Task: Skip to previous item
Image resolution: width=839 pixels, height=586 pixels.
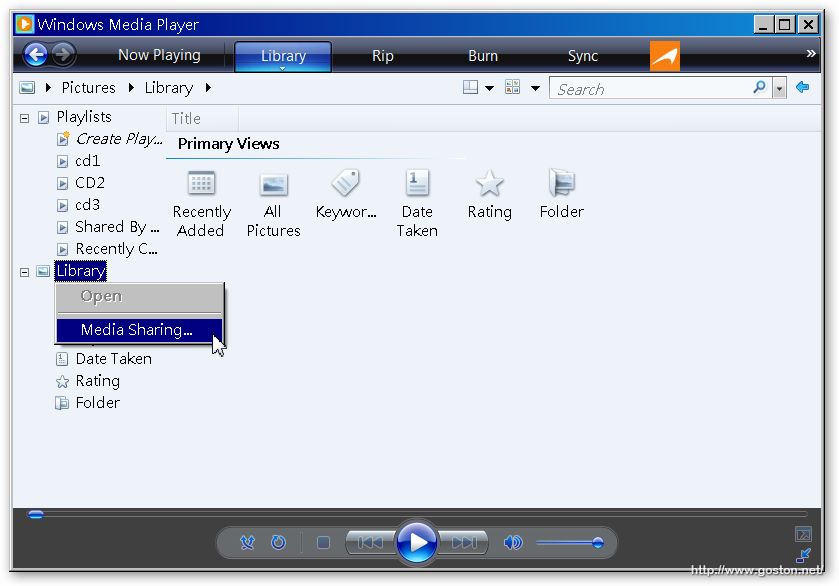Action: 370,543
